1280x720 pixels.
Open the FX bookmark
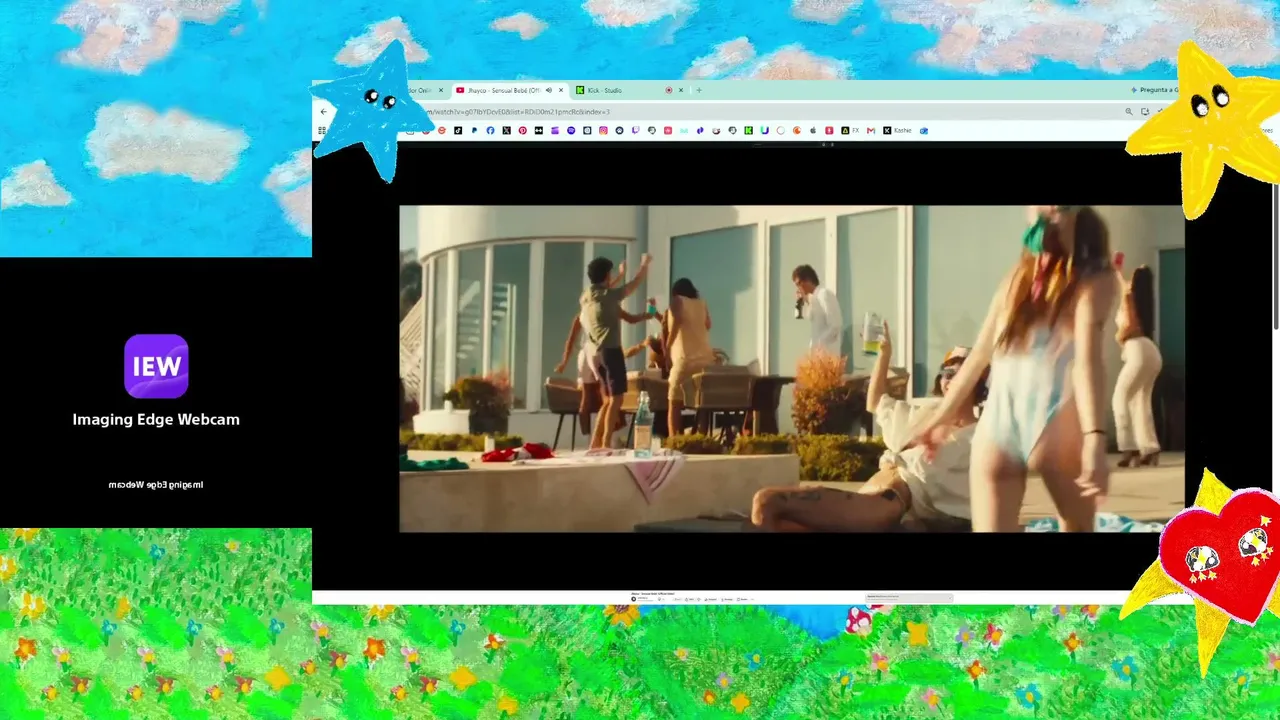(851, 130)
